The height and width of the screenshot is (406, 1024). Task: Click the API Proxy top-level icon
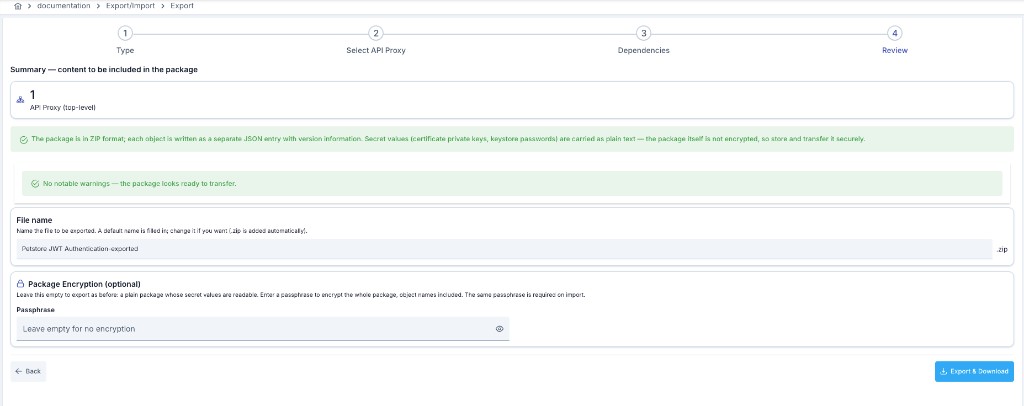[20, 100]
